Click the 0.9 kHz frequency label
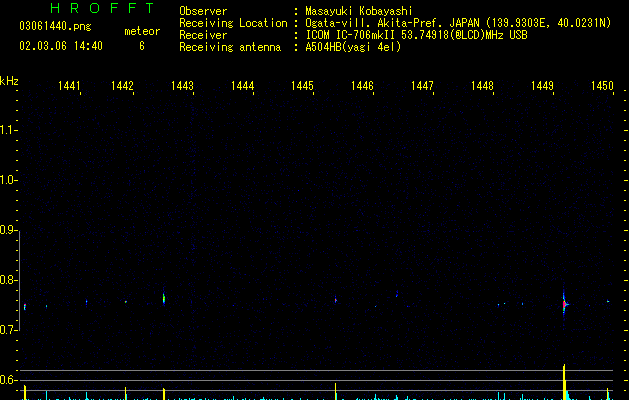629x400 pixels. coord(7,230)
